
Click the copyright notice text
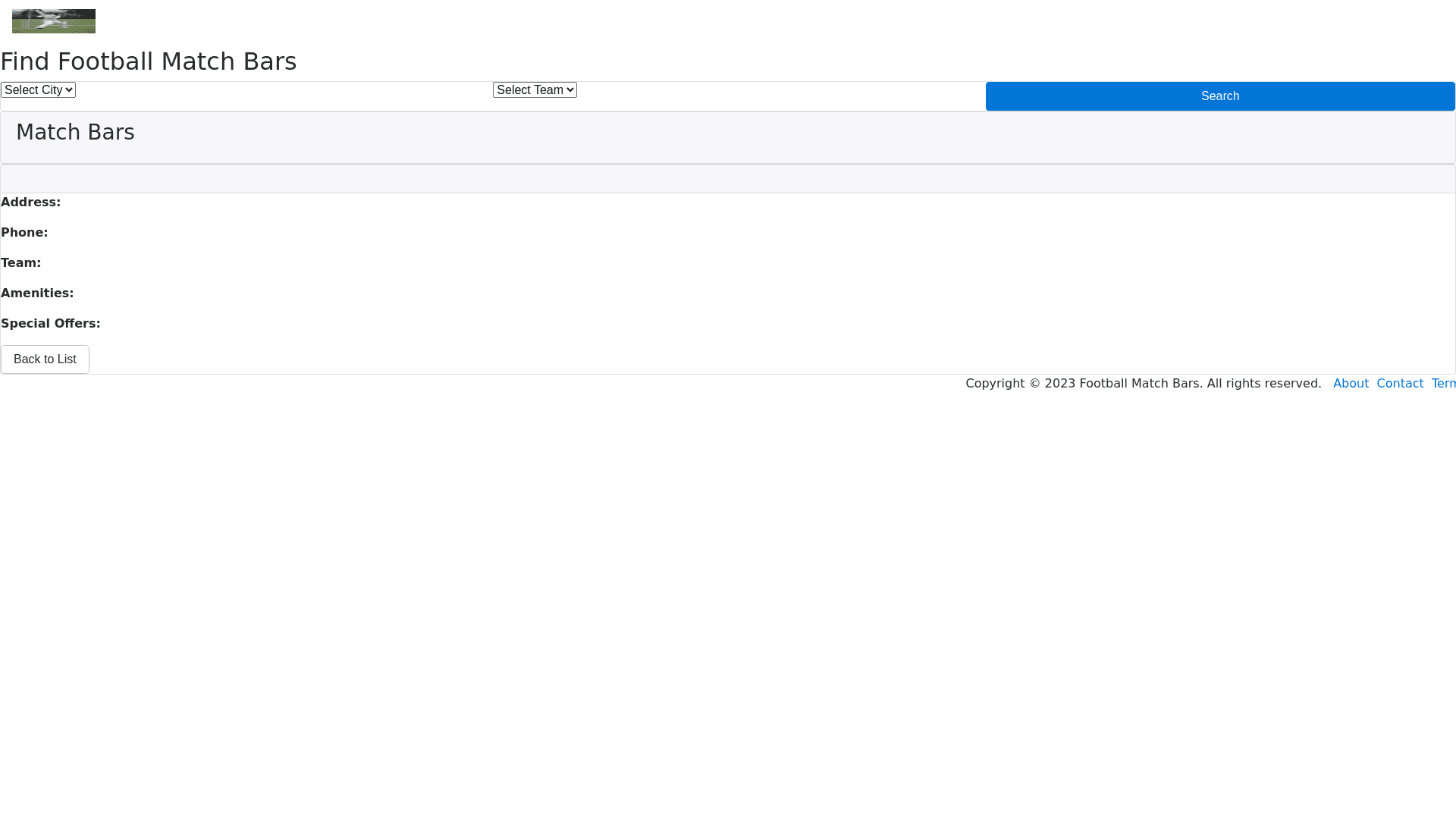(1143, 384)
